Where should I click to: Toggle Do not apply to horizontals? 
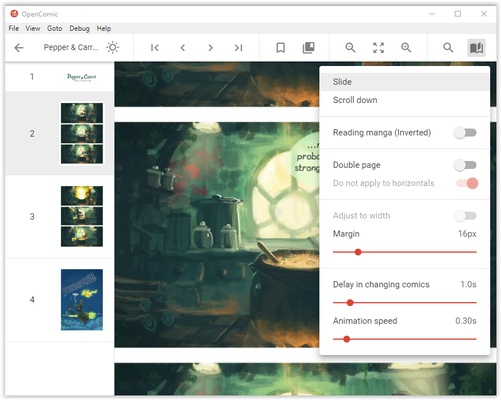467,183
